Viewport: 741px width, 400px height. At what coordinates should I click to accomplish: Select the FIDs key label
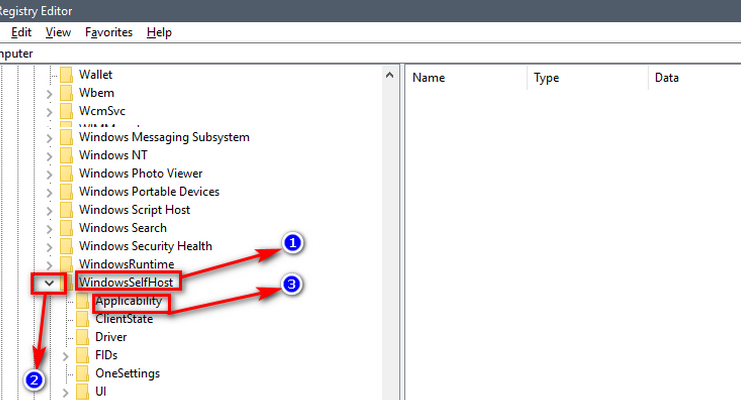coord(106,355)
